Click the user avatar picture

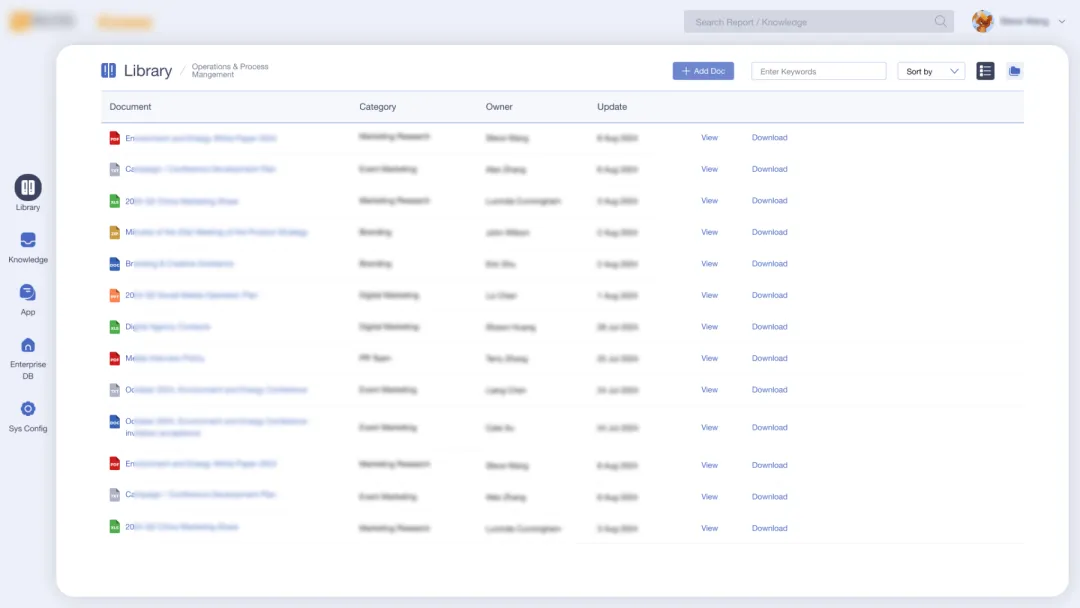coord(983,22)
